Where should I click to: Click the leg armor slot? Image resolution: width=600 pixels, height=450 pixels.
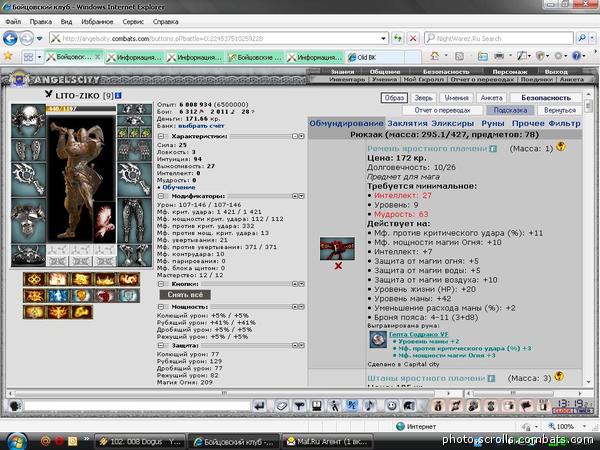pos(134,220)
